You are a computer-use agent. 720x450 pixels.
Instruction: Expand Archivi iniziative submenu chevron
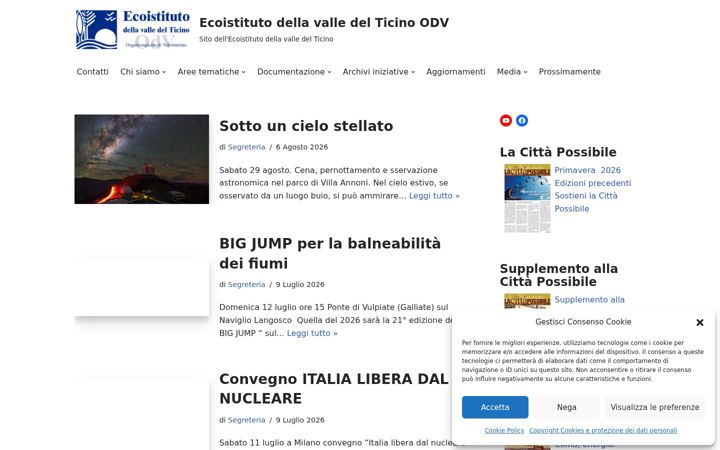click(x=413, y=72)
